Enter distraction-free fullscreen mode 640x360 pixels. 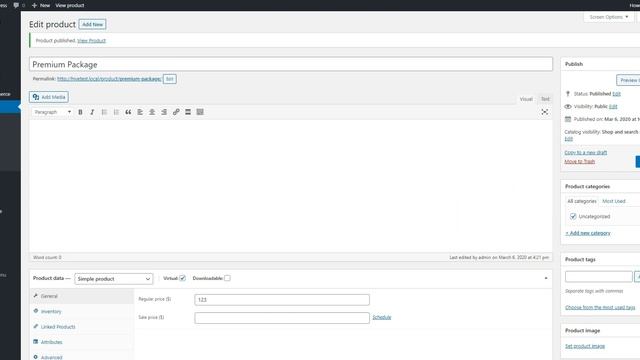544,112
